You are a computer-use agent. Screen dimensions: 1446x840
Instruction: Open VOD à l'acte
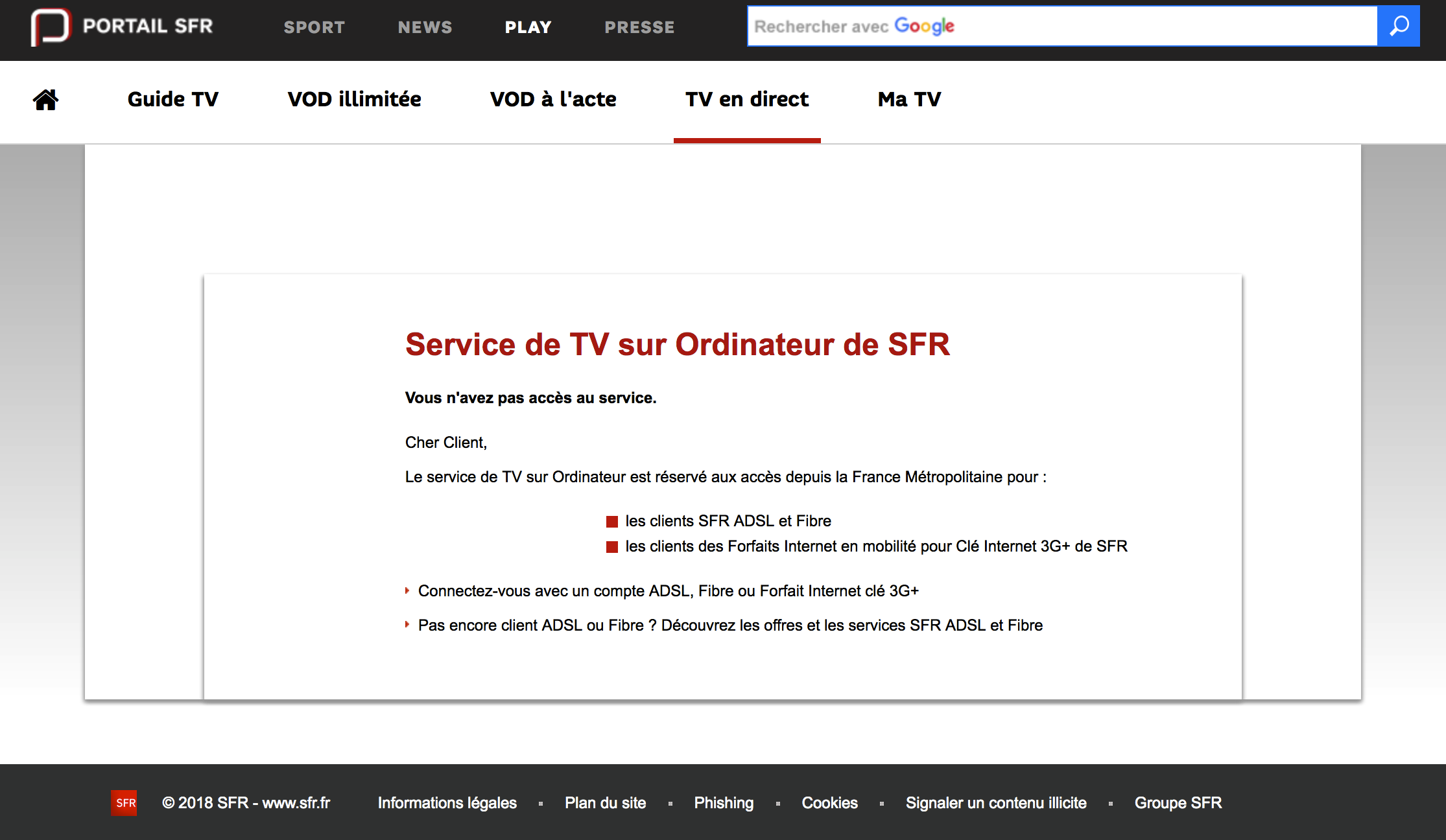pyautogui.click(x=553, y=99)
